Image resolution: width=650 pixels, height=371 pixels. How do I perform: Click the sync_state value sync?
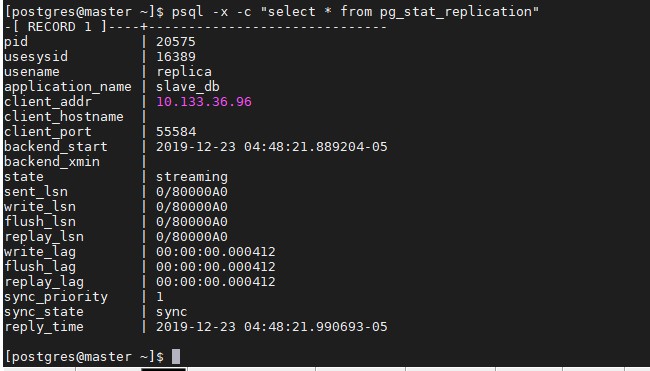172,312
